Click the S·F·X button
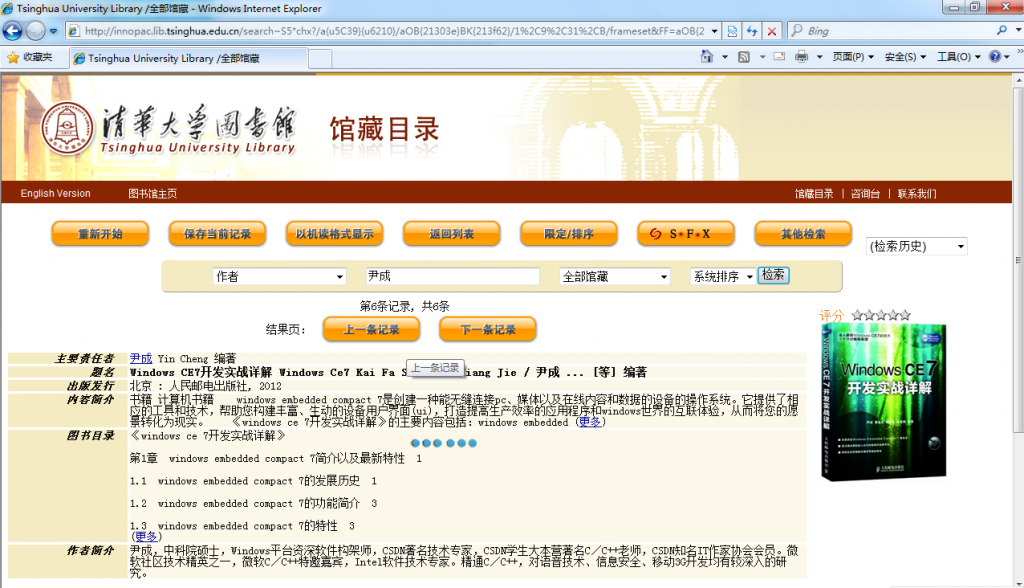 pyautogui.click(x=686, y=234)
